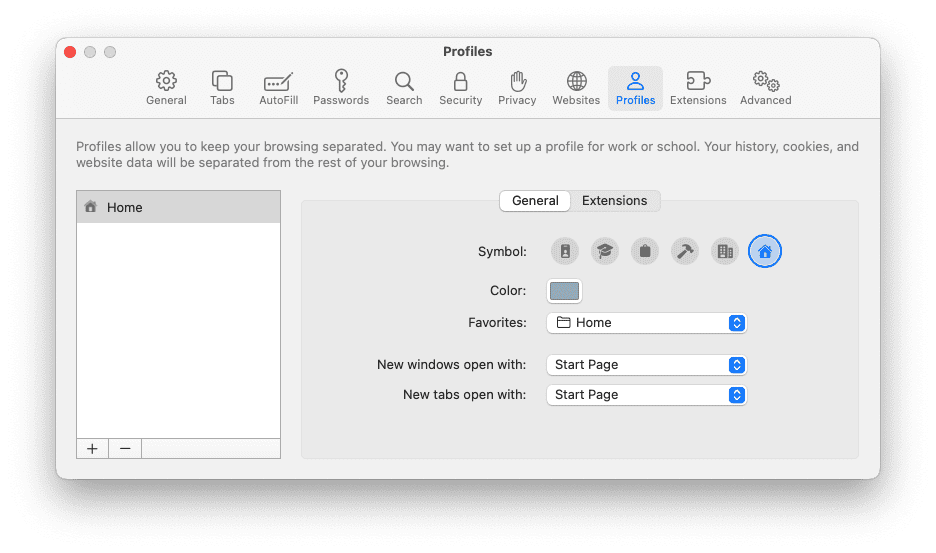
Task: Open the Websites globe icon pane
Action: [575, 88]
